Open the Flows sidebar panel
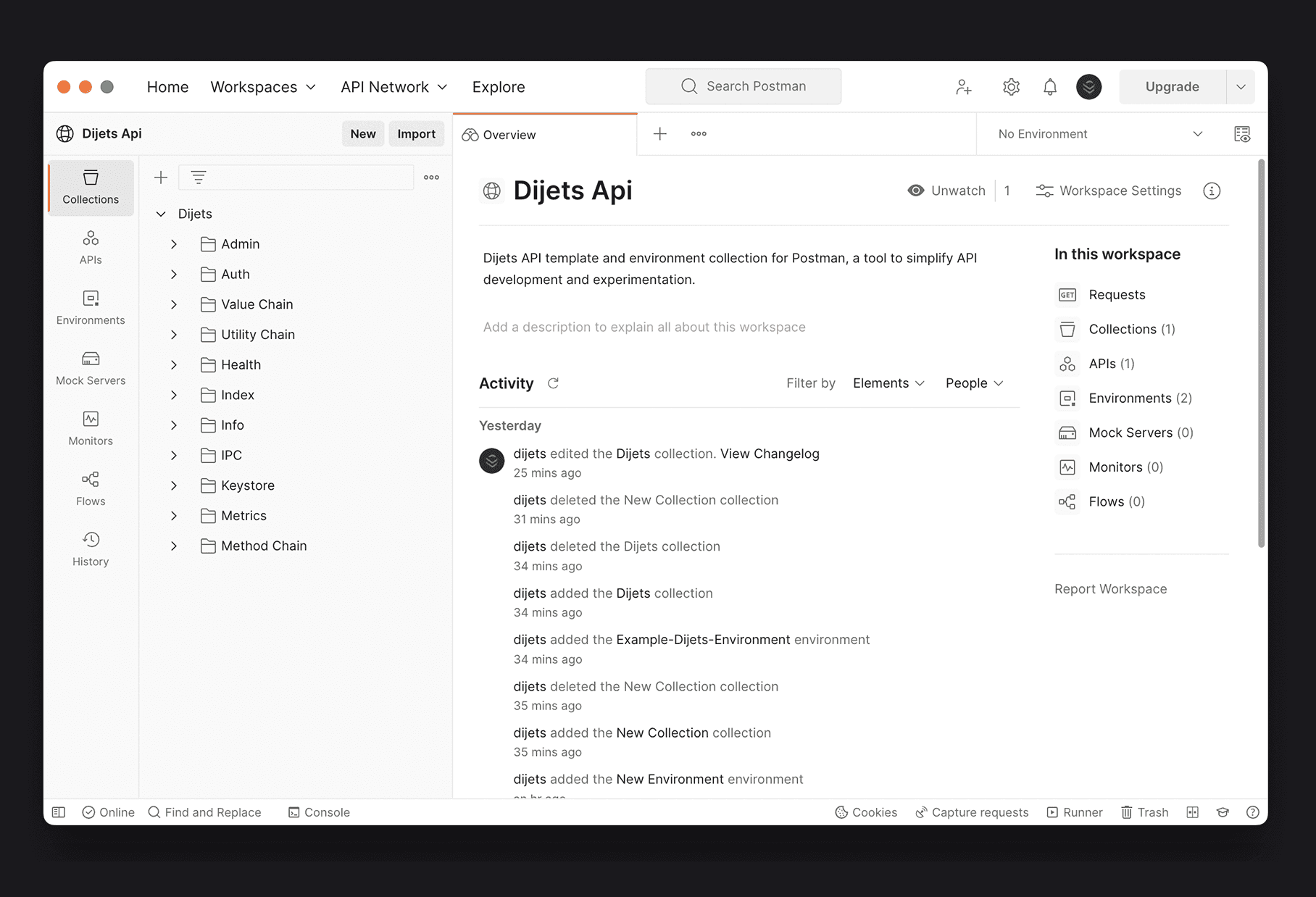The image size is (1316, 897). 91,488
